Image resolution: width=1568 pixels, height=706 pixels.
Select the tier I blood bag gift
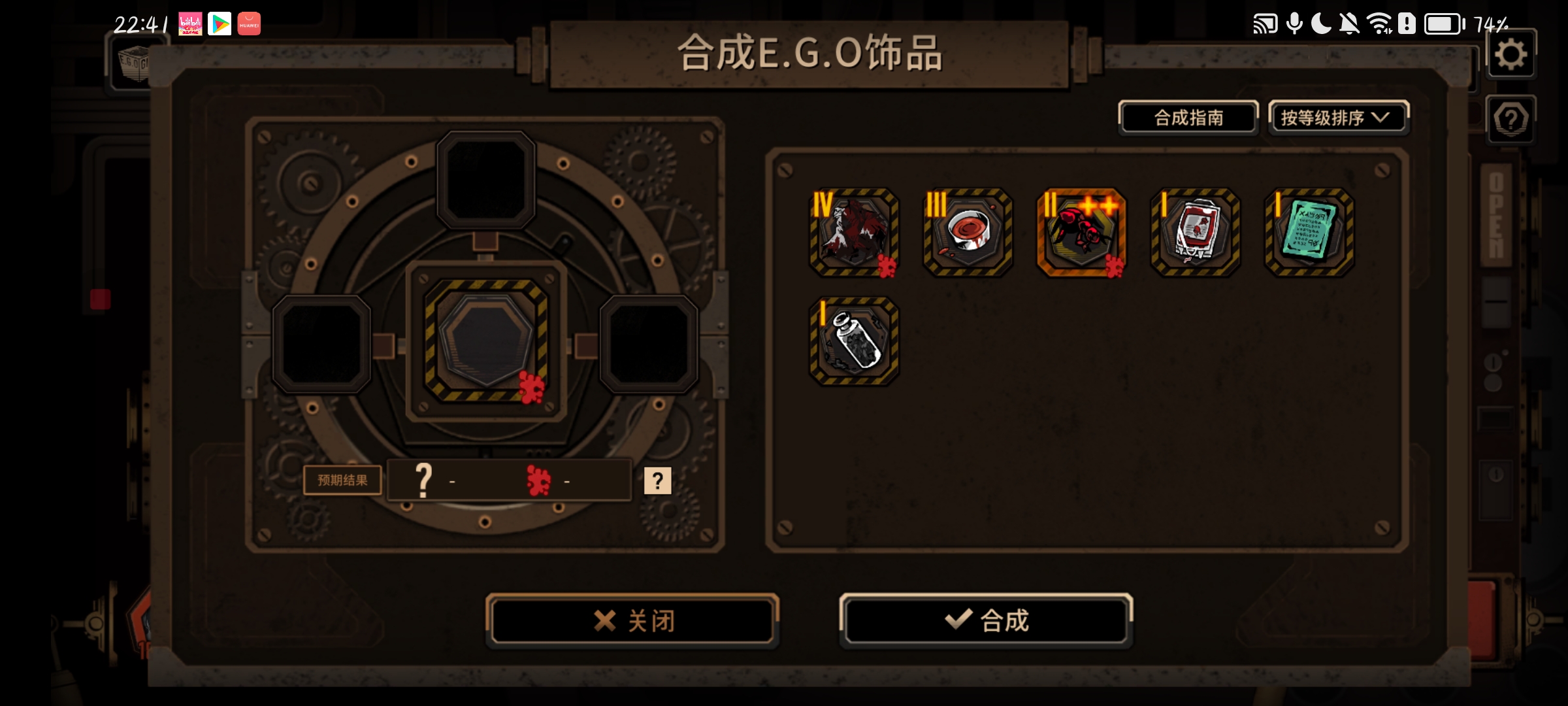[x=1195, y=232]
